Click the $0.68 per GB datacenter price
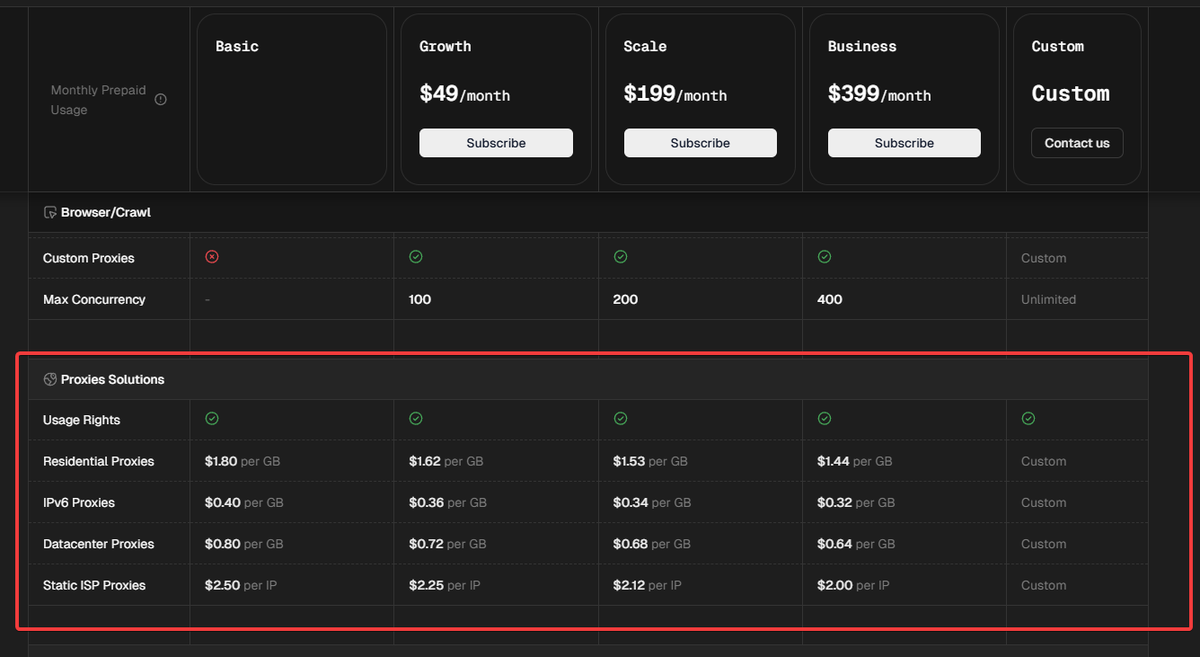 pos(652,544)
